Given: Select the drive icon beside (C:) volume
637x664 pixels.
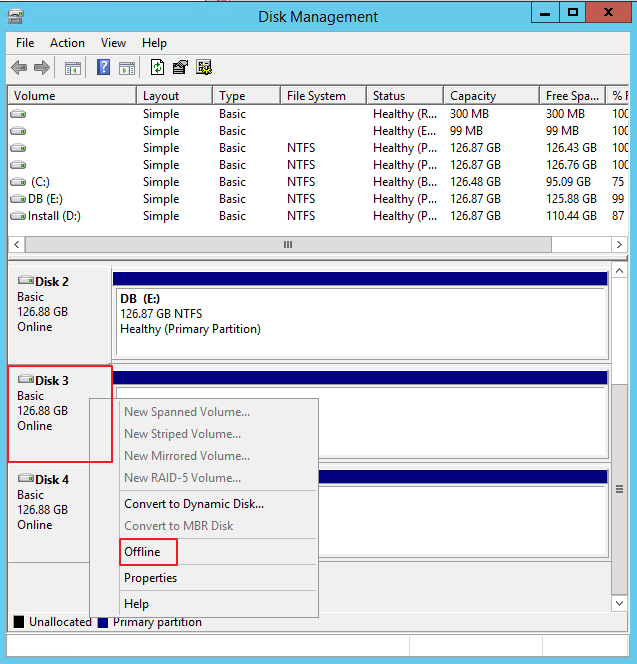Looking at the screenshot, I should tap(18, 182).
